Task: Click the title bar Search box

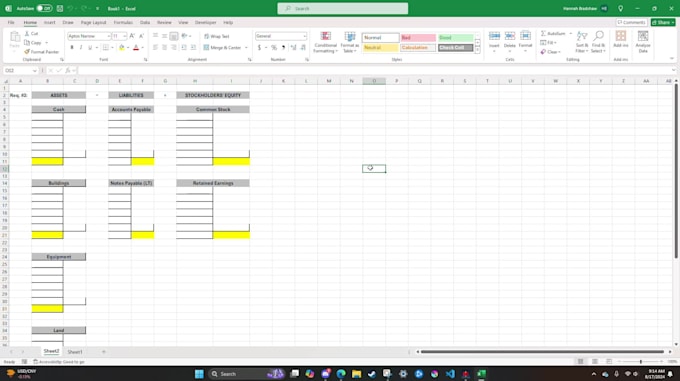Action: click(x=343, y=8)
